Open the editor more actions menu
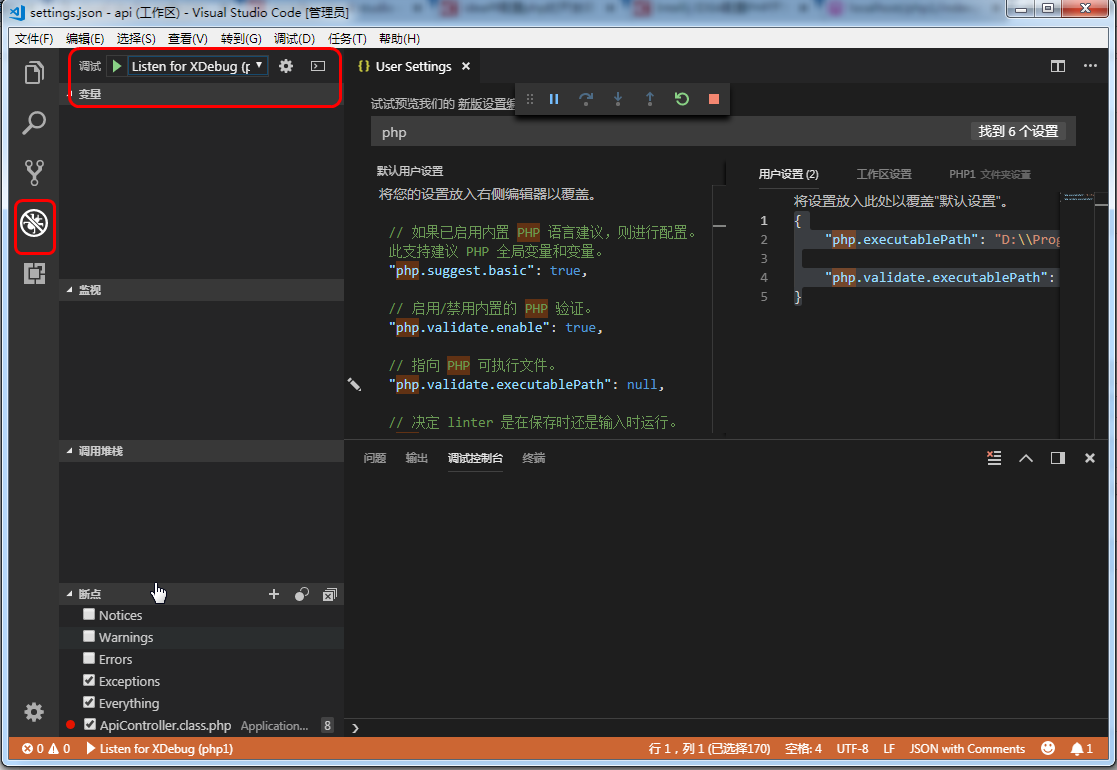 (x=1090, y=66)
